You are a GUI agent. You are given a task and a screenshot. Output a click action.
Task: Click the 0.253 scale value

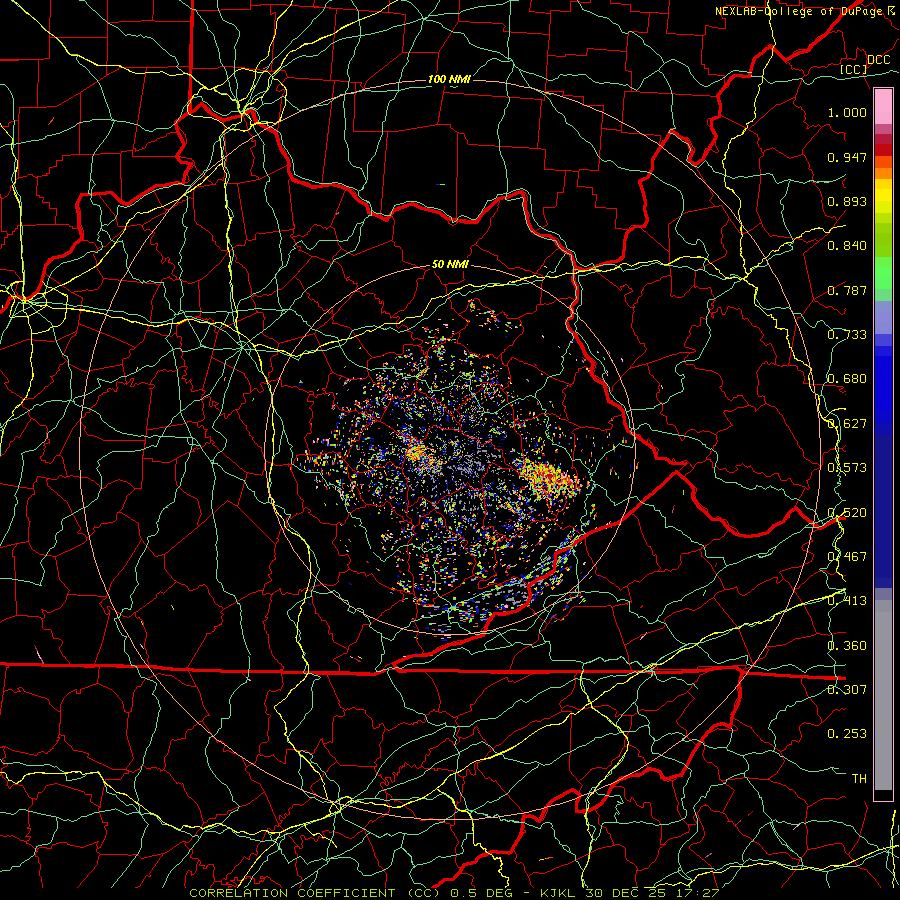click(x=847, y=734)
